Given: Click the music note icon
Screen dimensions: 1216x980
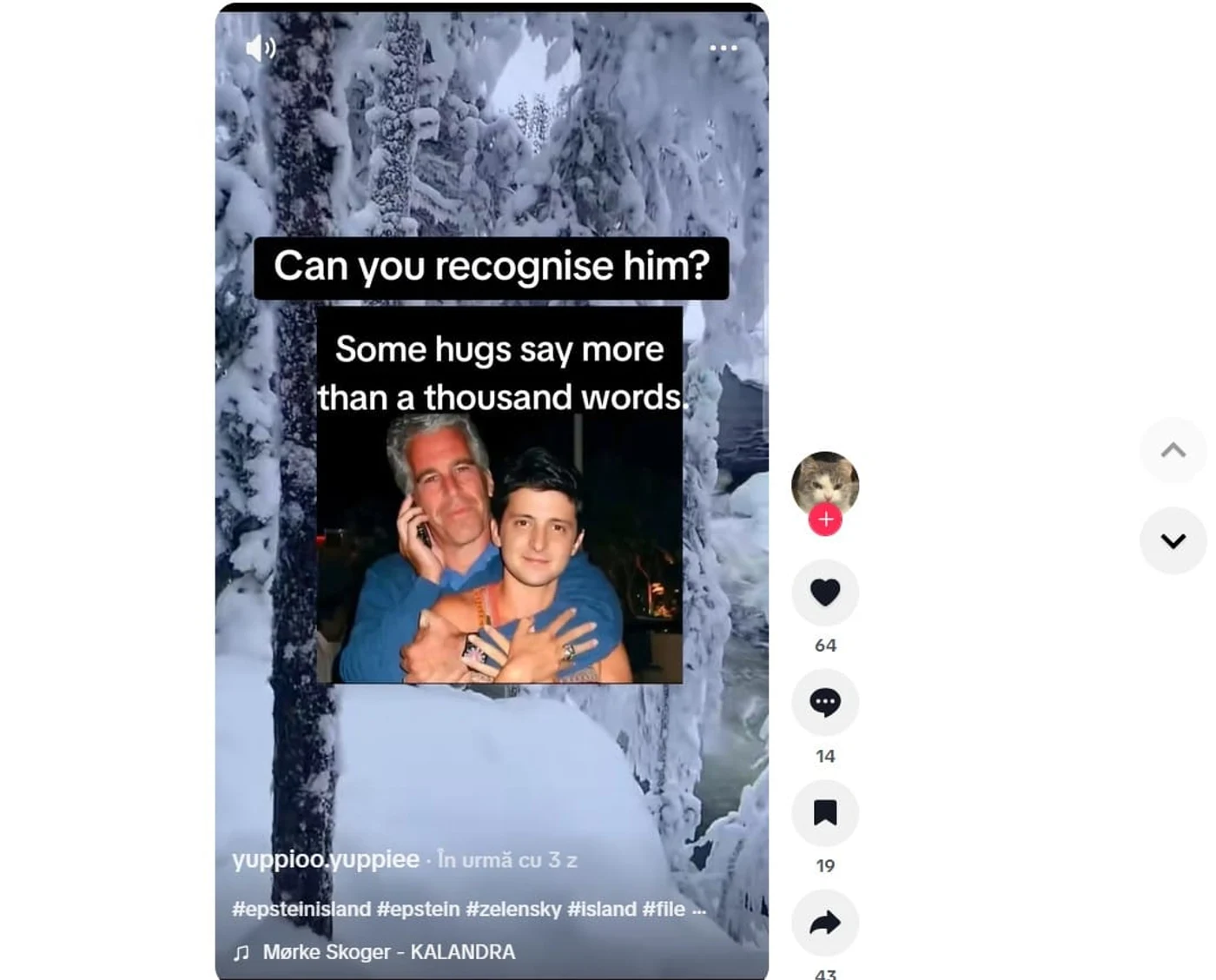Looking at the screenshot, I should point(241,953).
